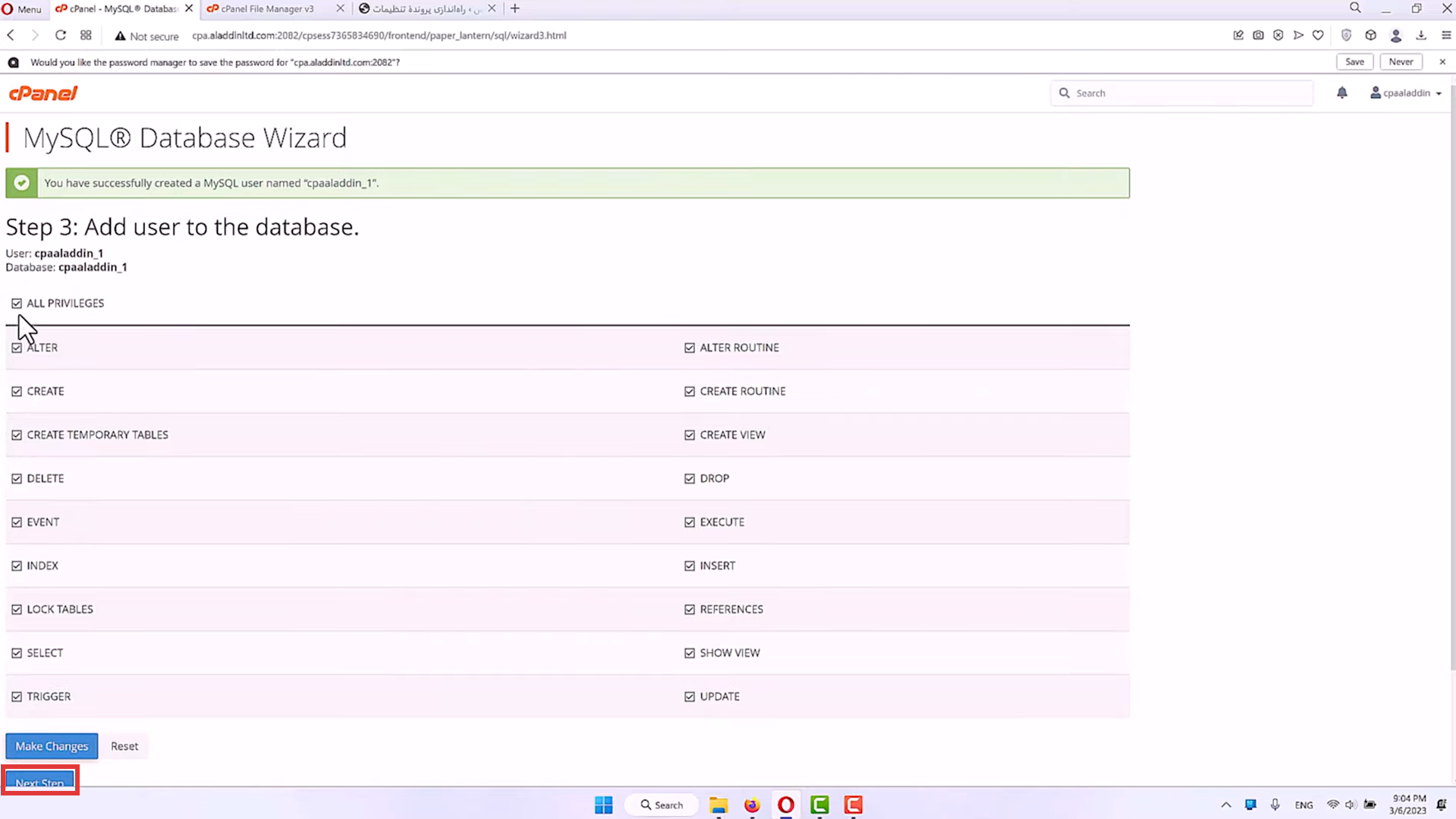Viewport: 1456px width, 819px height.
Task: Choose Never for saving password
Action: (1401, 62)
